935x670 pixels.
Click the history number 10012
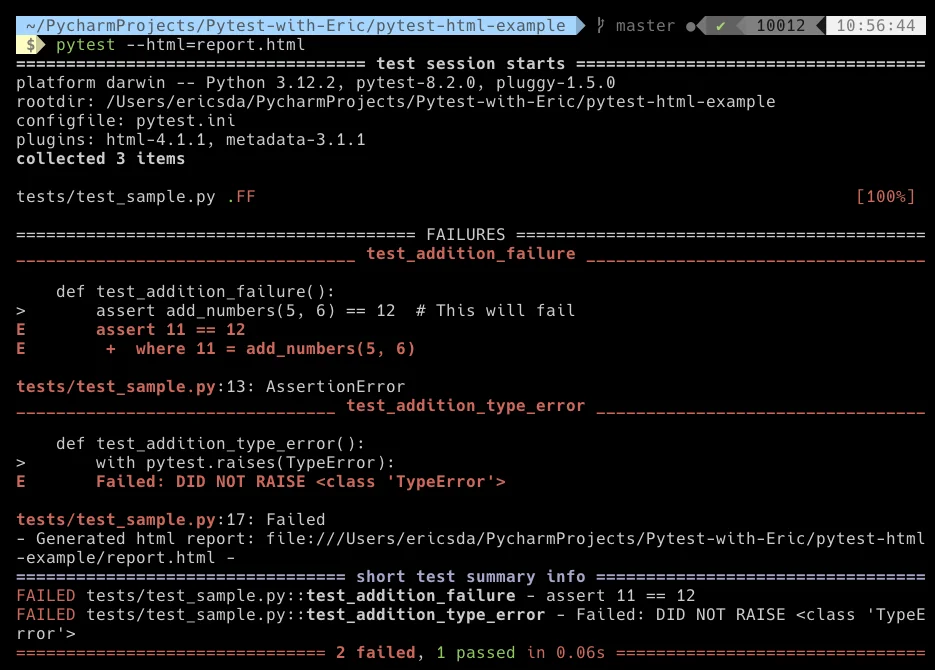[x=781, y=26]
